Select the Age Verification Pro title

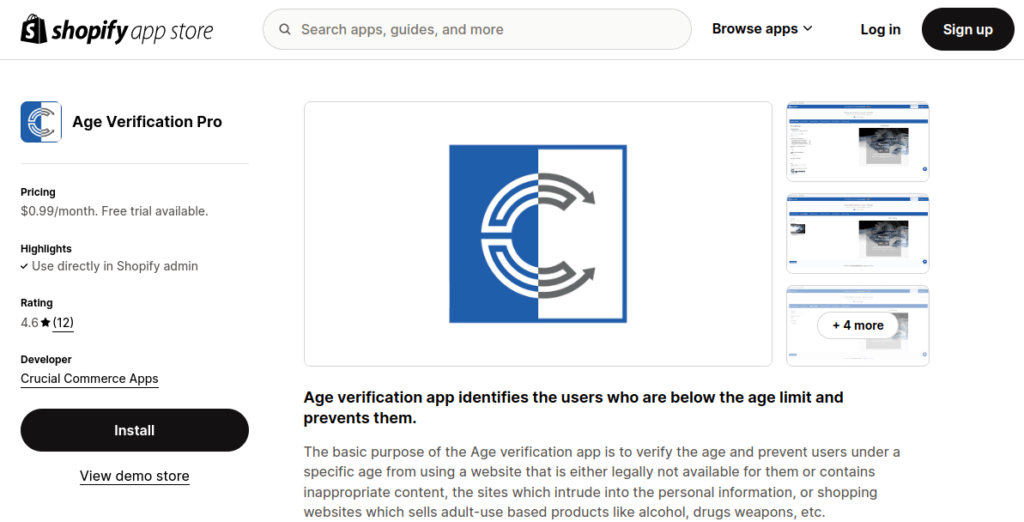pos(147,122)
